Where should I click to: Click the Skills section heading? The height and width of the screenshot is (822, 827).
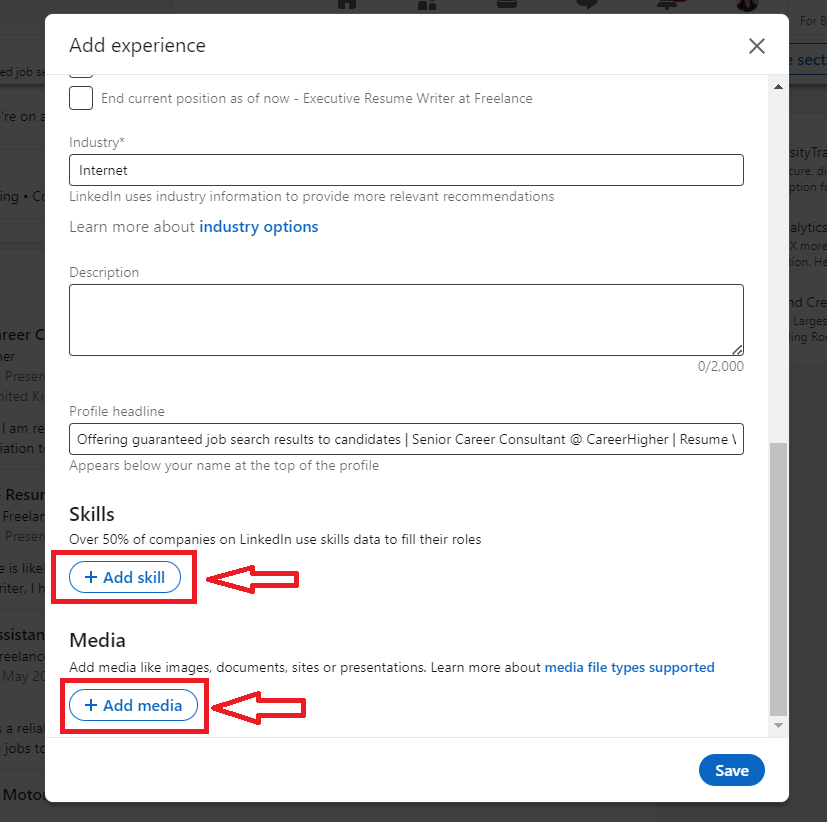click(x=92, y=514)
